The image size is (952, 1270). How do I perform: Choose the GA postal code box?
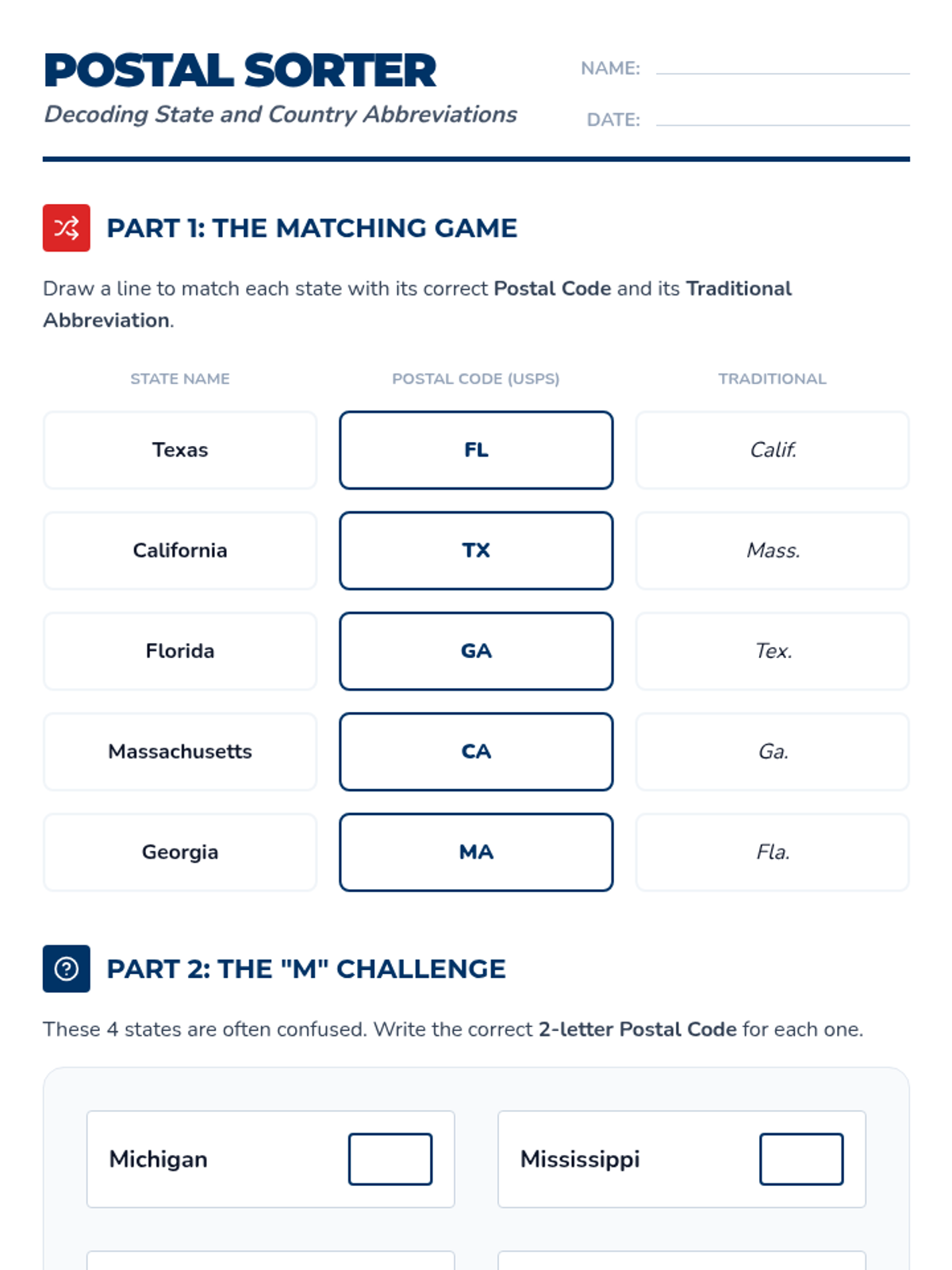[476, 651]
